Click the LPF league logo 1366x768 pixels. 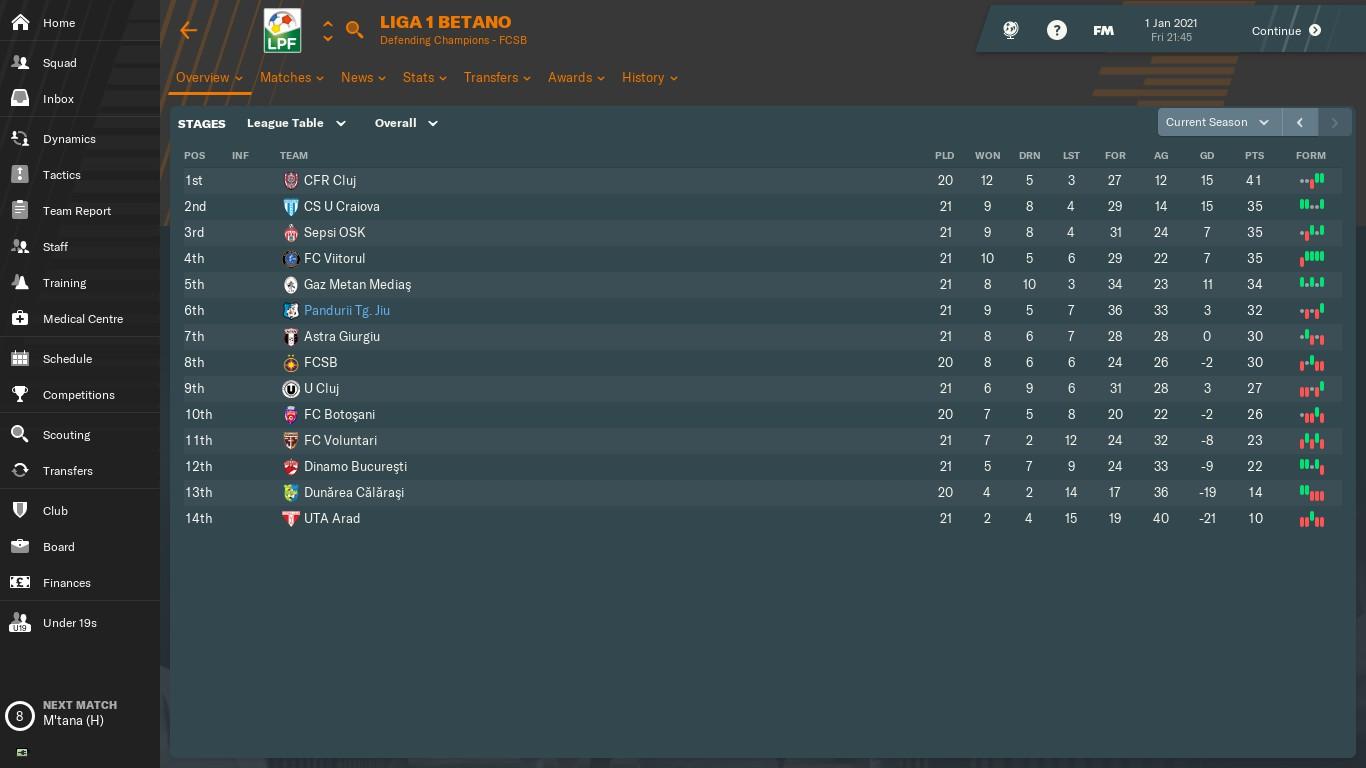[282, 30]
